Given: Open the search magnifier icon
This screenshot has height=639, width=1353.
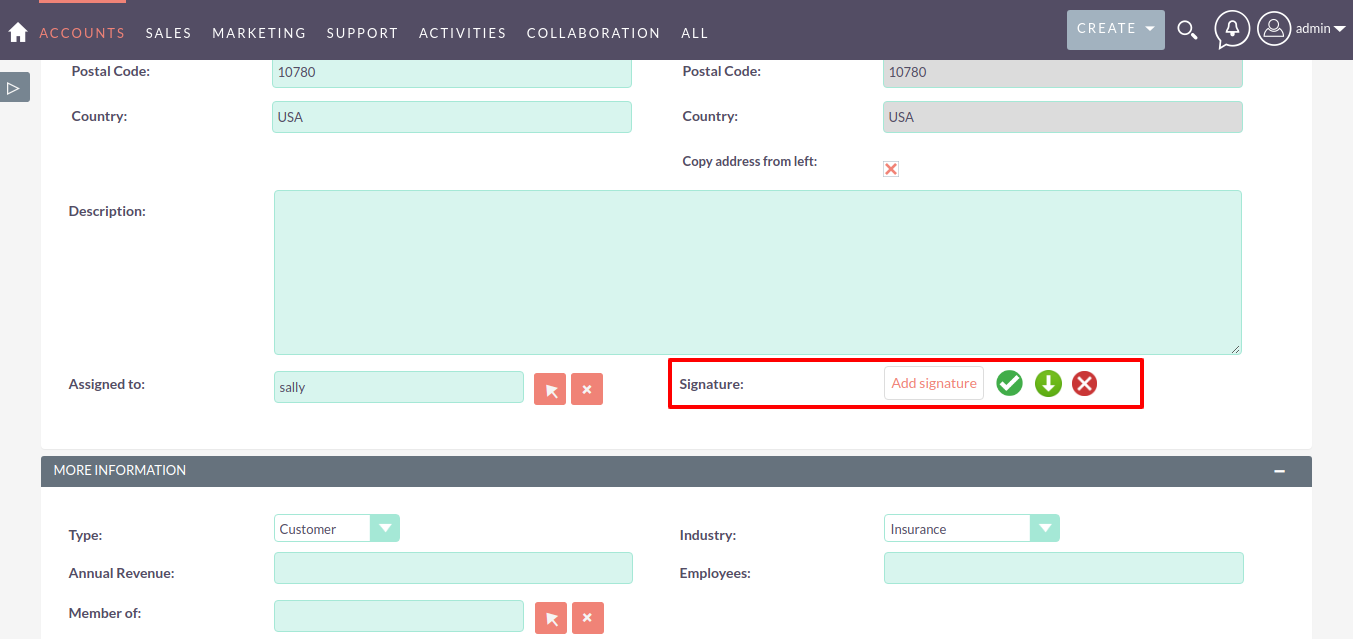Looking at the screenshot, I should coord(1187,30).
